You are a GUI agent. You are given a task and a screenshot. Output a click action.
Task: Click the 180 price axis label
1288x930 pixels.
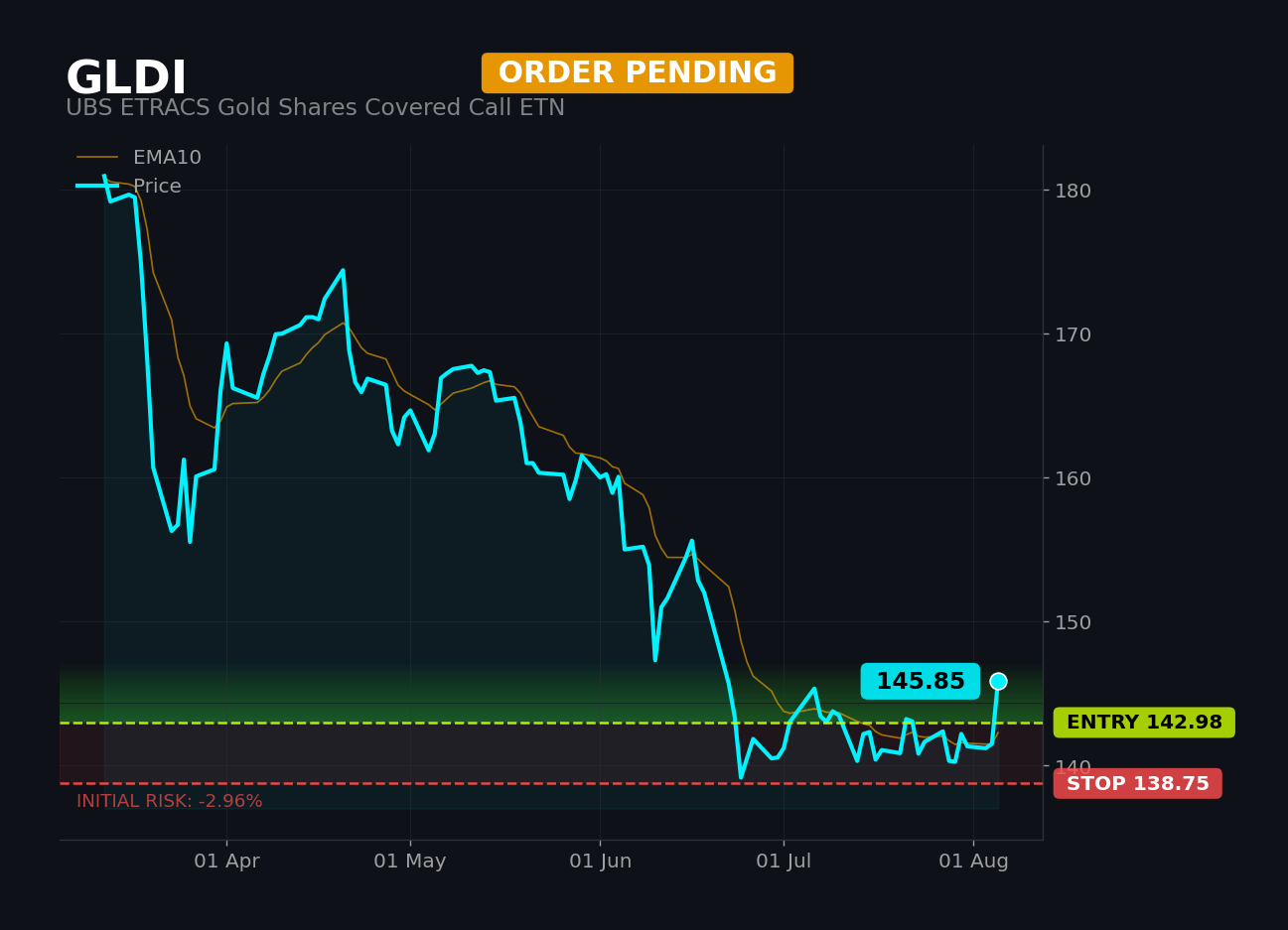[1073, 191]
